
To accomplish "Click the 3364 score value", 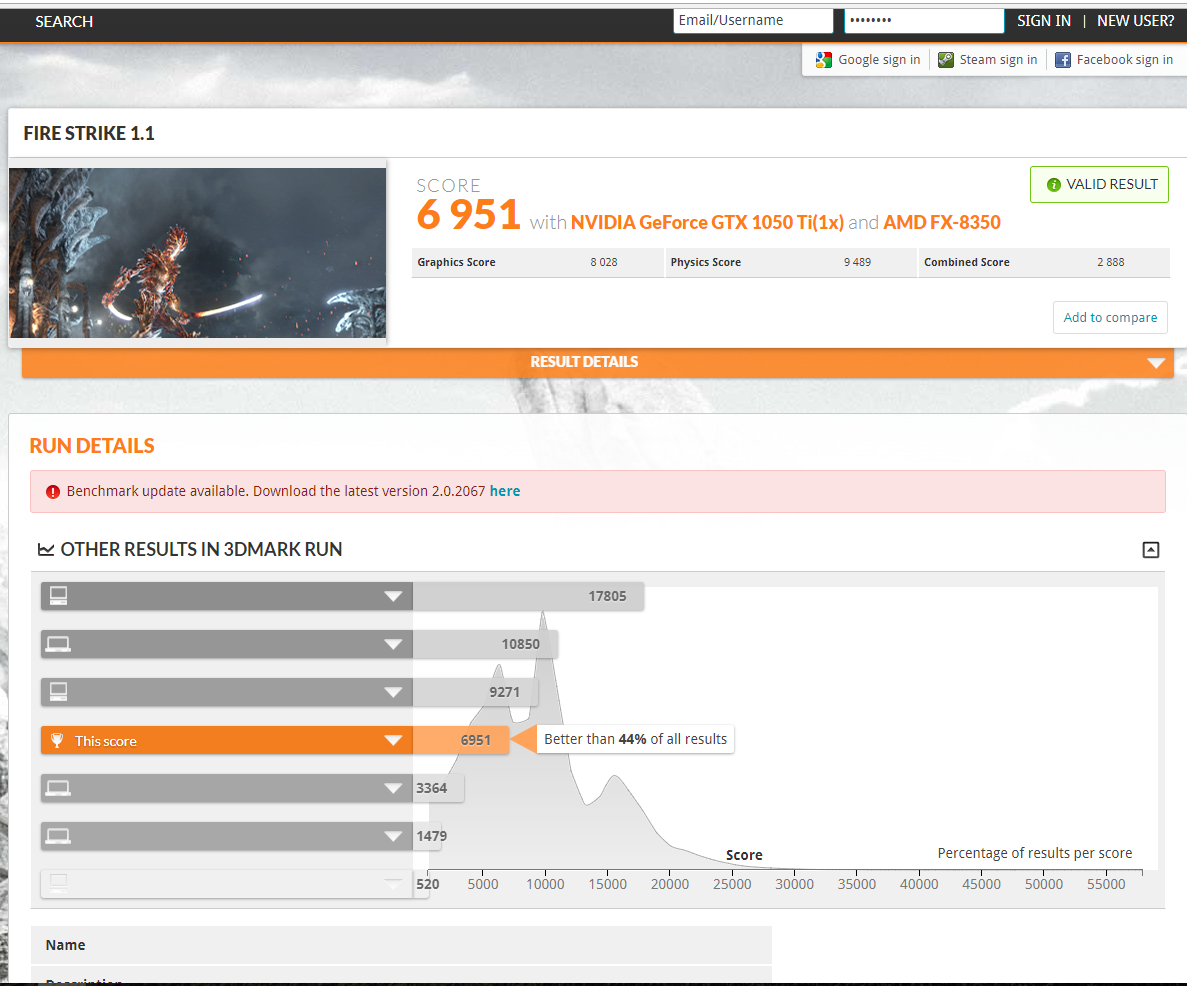I will click(431, 788).
